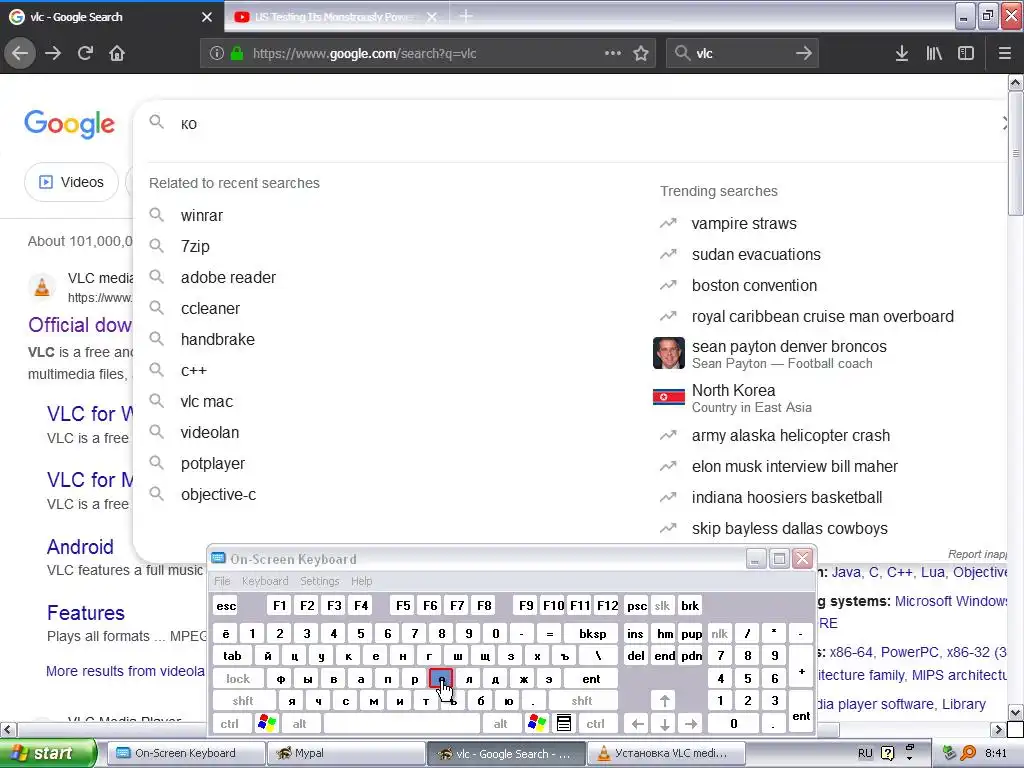1024x768 pixels.
Task: Click the browser back arrow button
Action: pos(20,54)
